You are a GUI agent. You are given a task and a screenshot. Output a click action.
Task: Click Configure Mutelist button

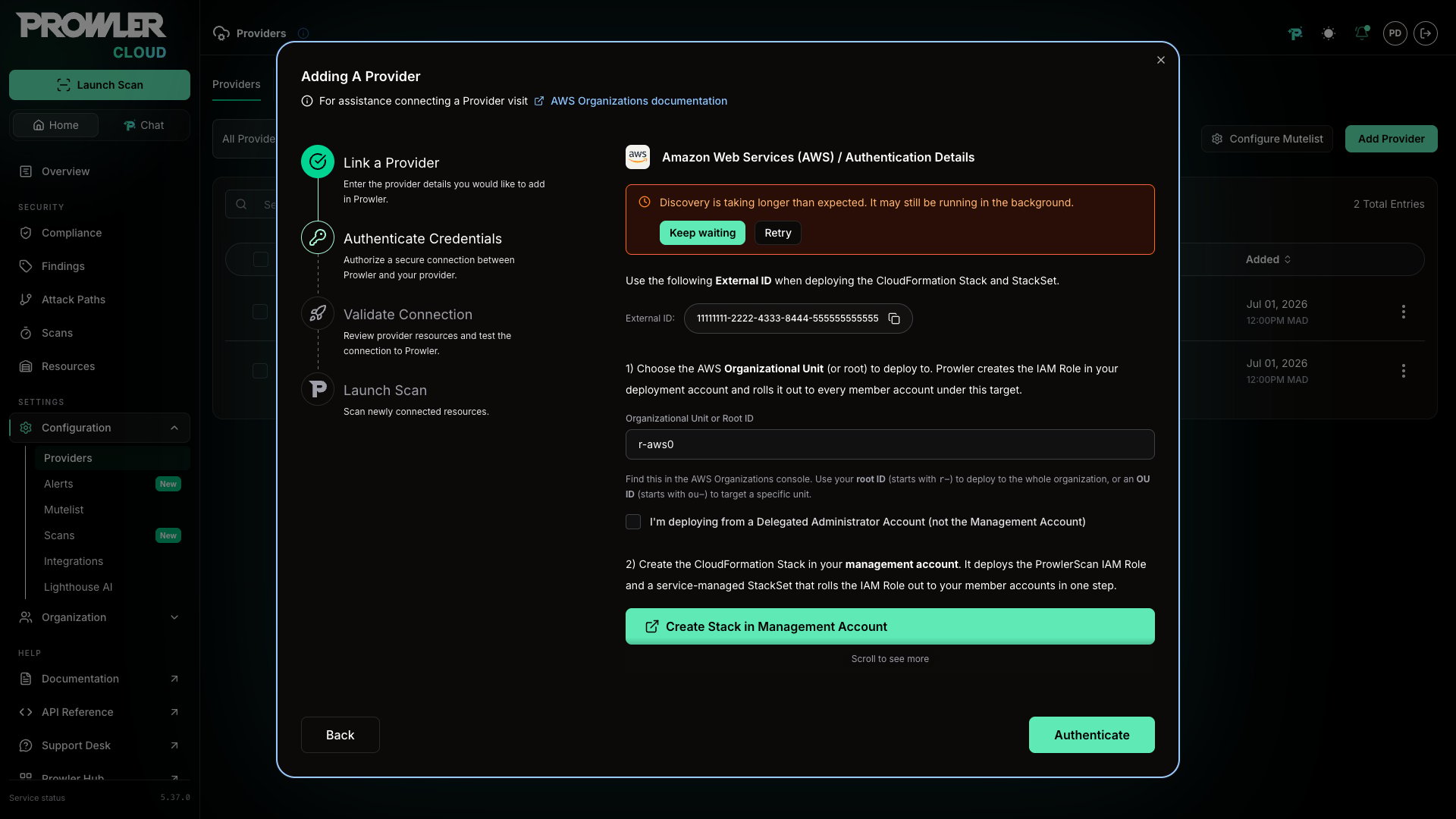coord(1267,139)
